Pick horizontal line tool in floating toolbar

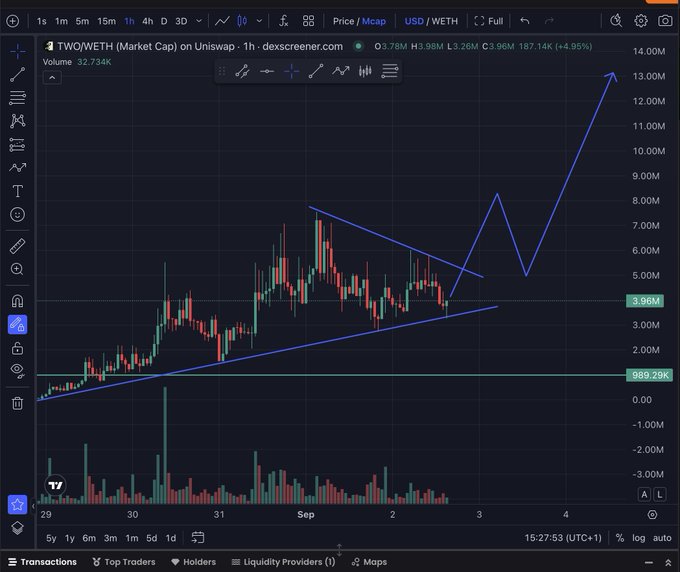pyautogui.click(x=267, y=71)
